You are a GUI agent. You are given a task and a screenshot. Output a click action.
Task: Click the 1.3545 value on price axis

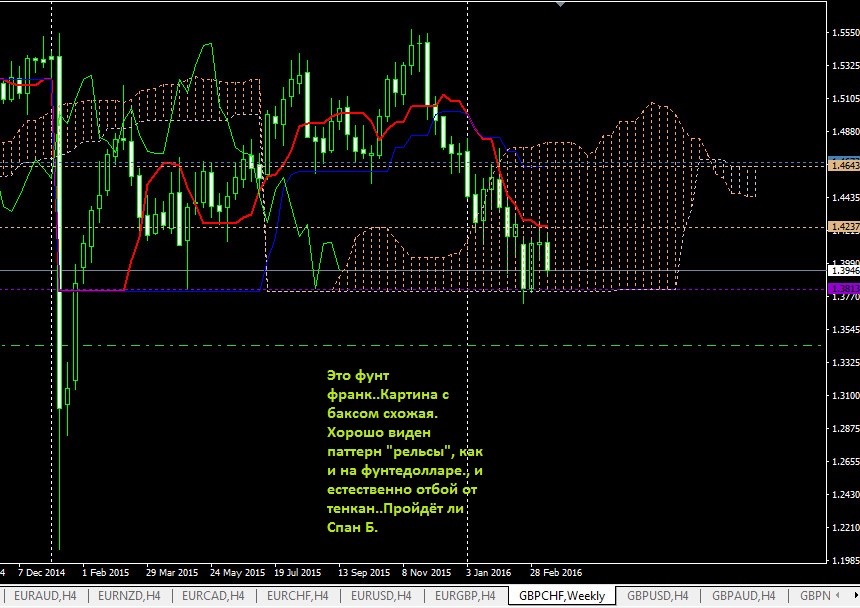tap(846, 329)
